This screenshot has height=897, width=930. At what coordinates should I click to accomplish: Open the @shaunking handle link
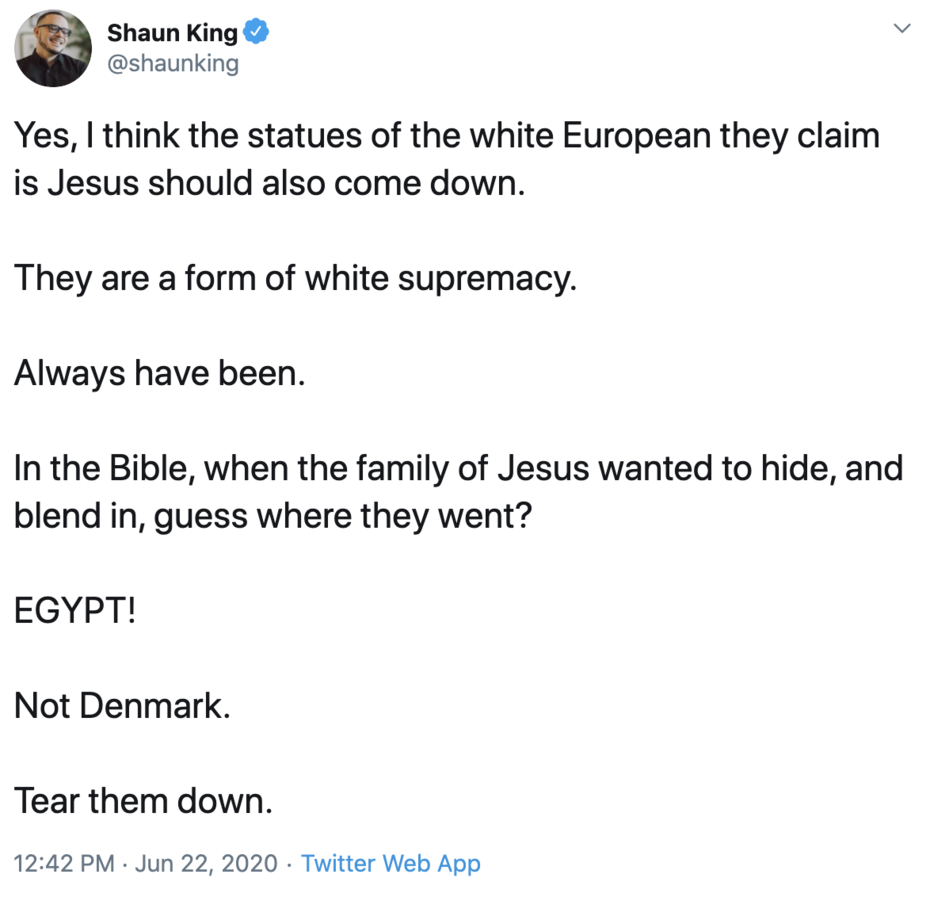tap(172, 64)
